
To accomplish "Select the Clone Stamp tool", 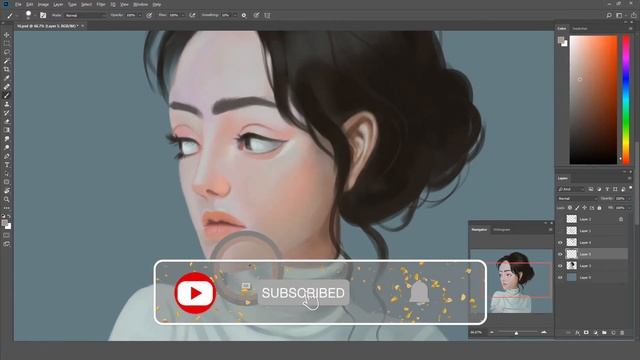I will coord(7,104).
